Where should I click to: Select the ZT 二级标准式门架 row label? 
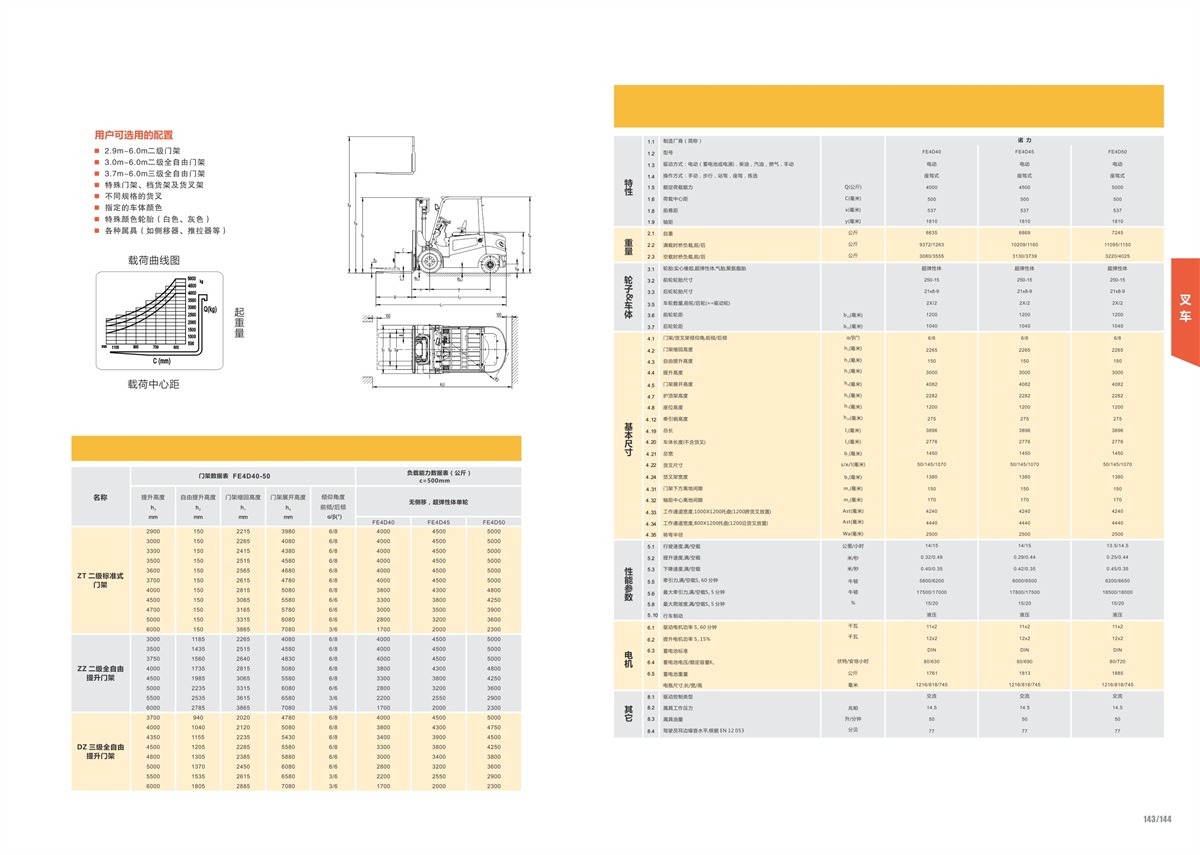coord(100,580)
